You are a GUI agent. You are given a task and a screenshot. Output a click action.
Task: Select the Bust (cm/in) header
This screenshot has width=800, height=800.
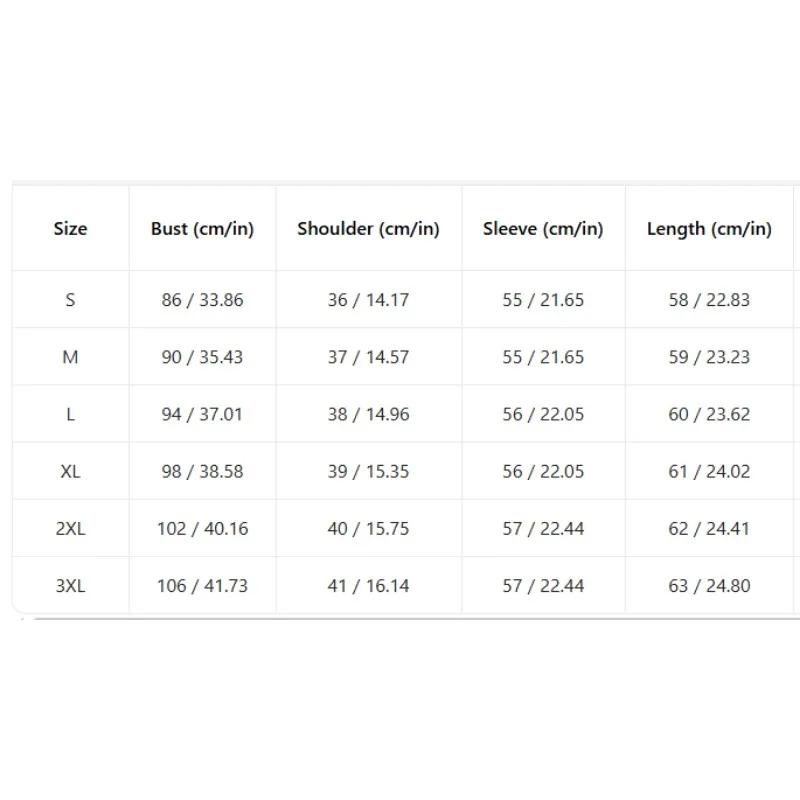point(203,229)
